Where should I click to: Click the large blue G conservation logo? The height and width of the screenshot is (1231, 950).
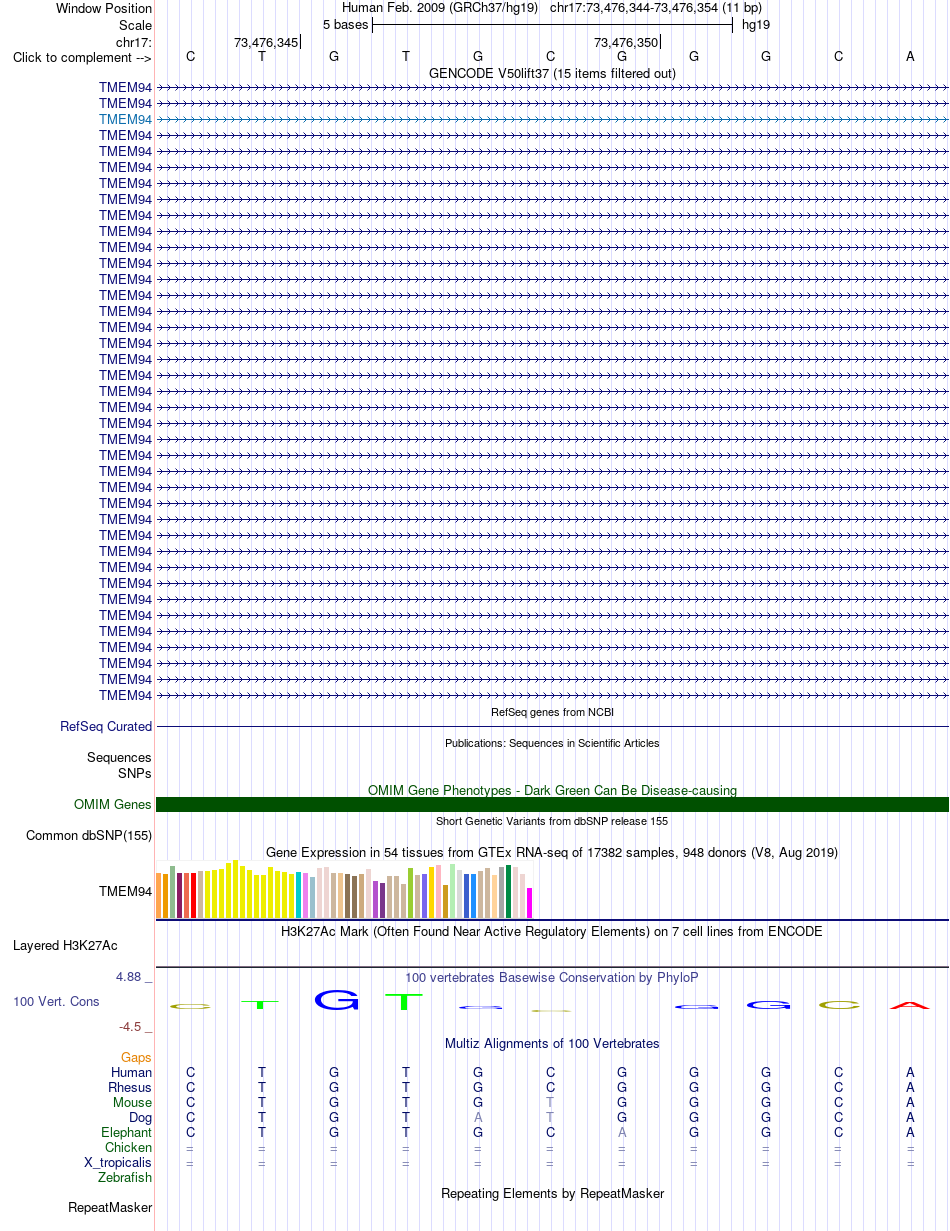pyautogui.click(x=336, y=1000)
